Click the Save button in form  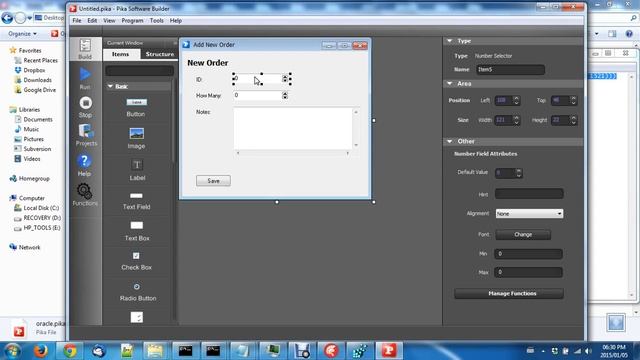[x=213, y=181]
